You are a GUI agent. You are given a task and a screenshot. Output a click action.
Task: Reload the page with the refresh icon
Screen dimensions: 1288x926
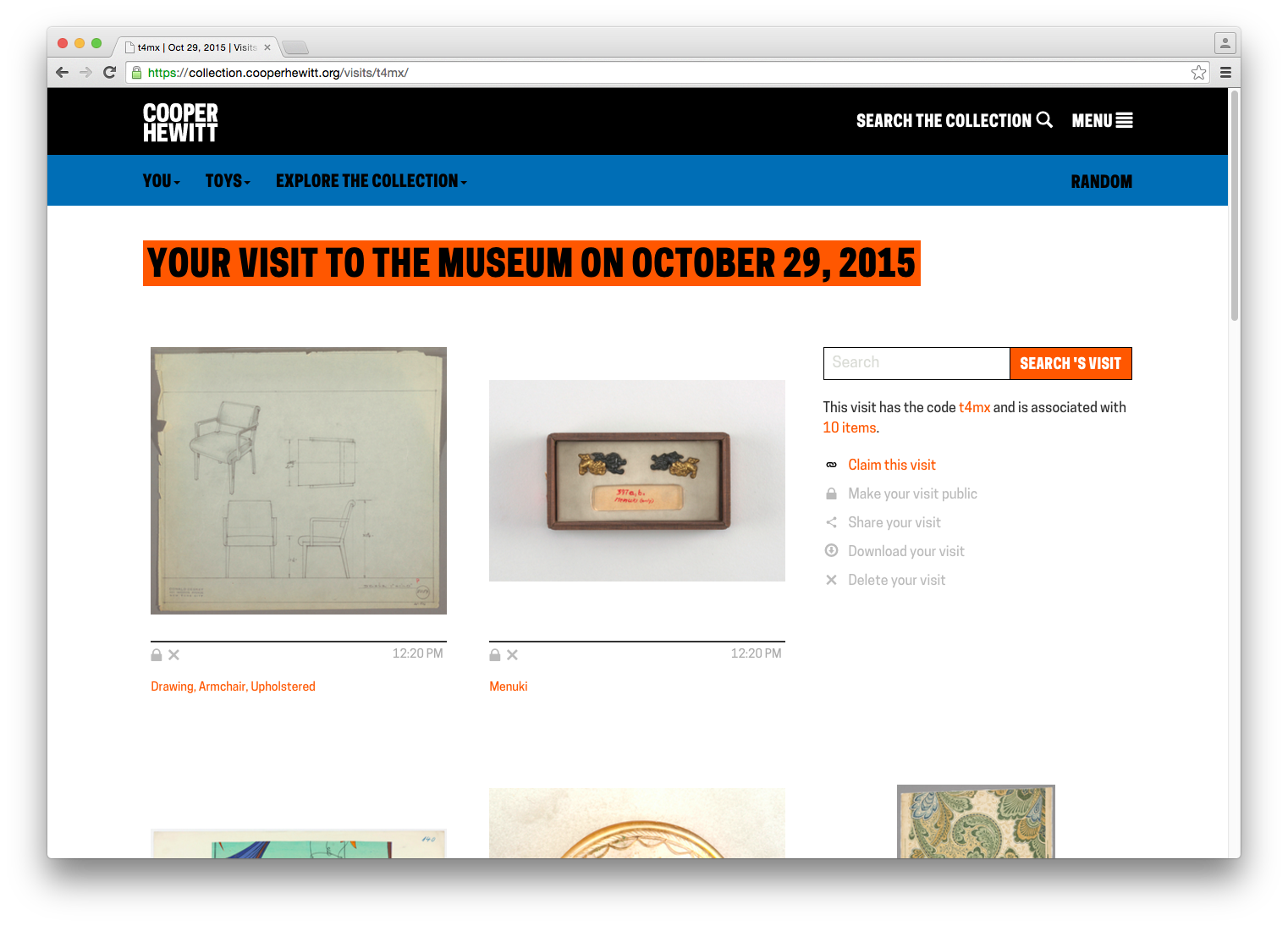109,73
